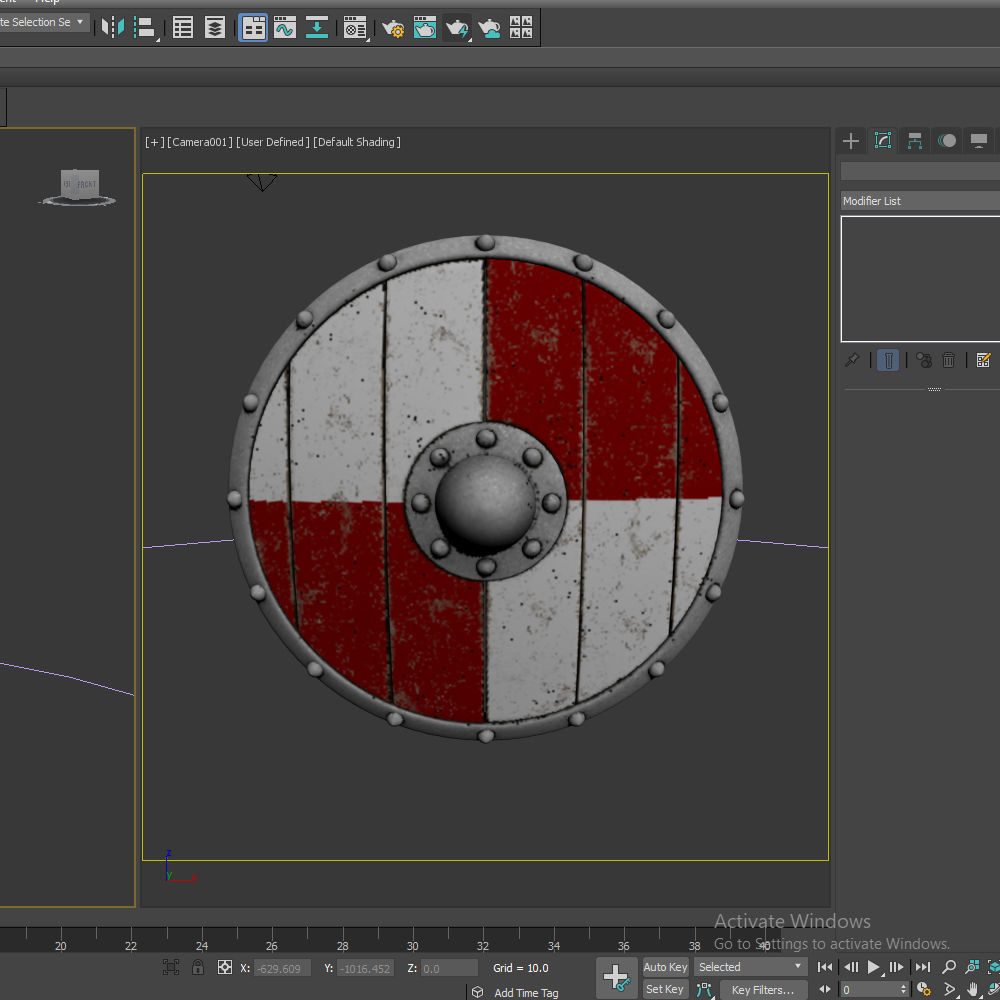Open Key Filters dialog

(x=763, y=990)
